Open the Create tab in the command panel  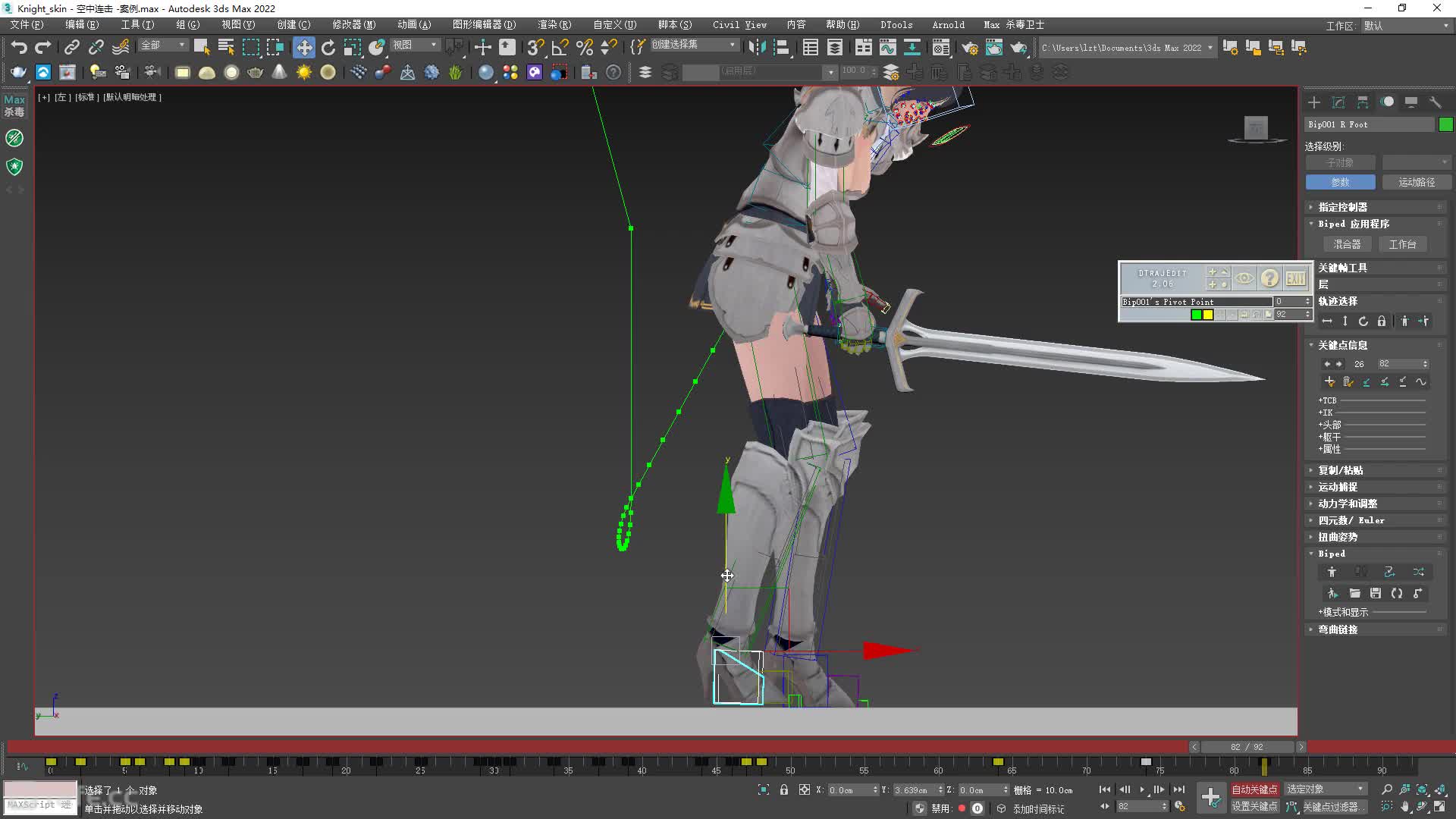(1314, 102)
